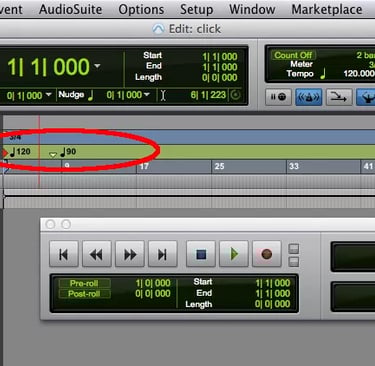The image size is (375, 366).
Task: Select the 90 BPM tempo marker
Action: [68, 152]
